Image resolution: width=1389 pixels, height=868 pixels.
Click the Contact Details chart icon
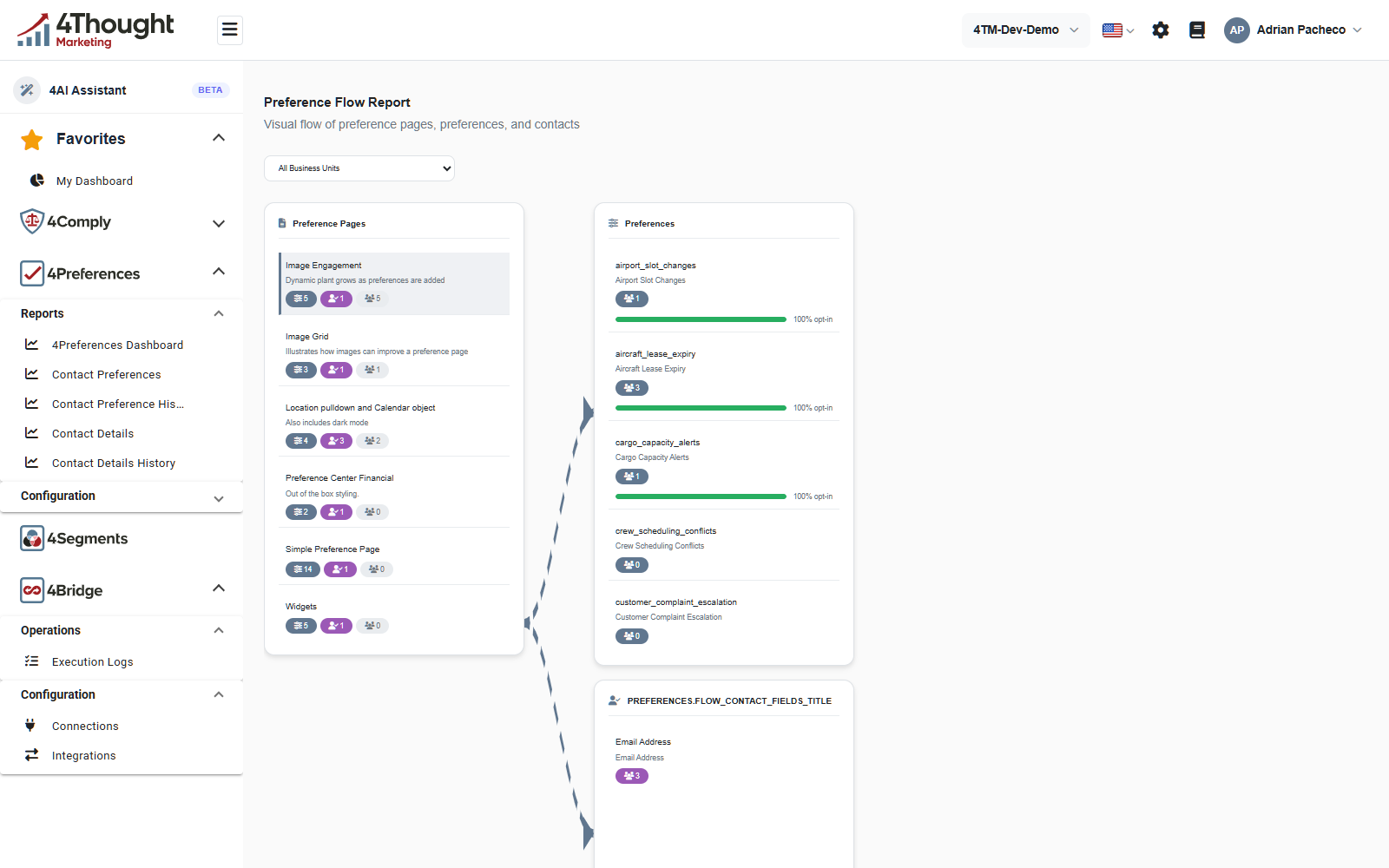(32, 433)
